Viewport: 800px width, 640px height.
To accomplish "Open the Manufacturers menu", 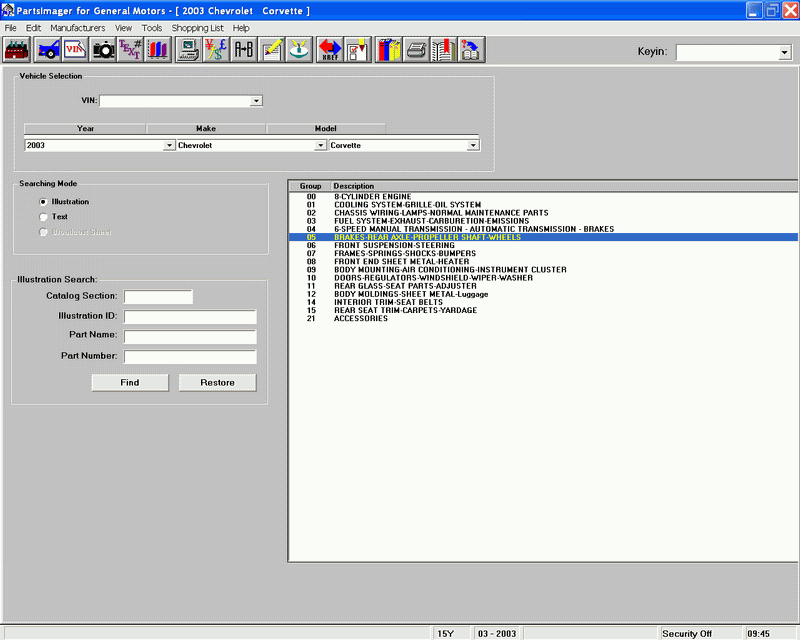I will click(x=78, y=28).
